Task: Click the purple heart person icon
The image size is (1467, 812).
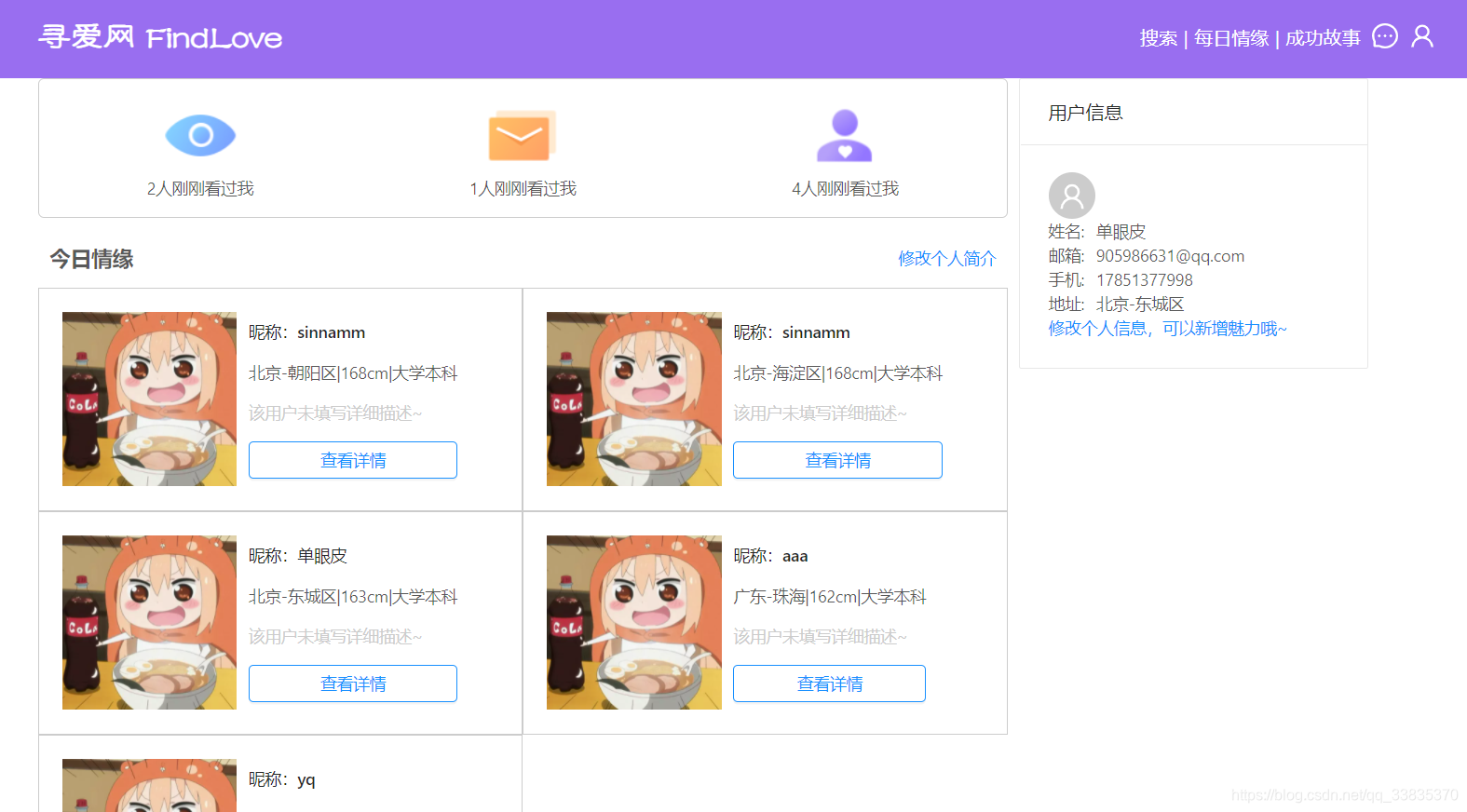Action: pyautogui.click(x=845, y=136)
